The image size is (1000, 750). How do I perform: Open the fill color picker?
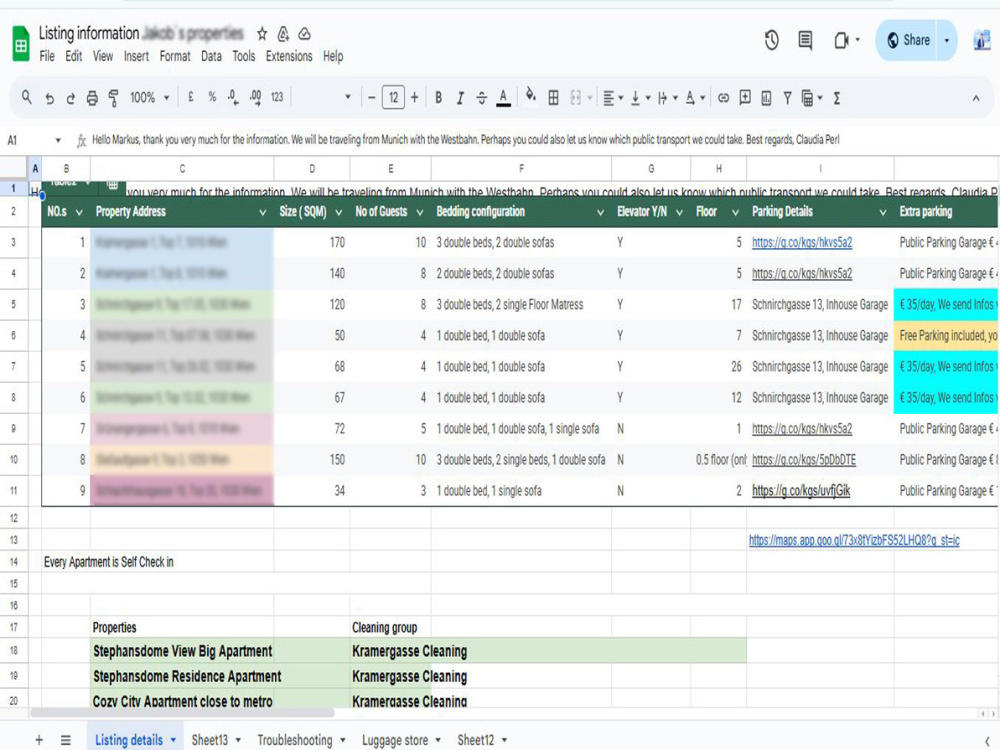(531, 97)
